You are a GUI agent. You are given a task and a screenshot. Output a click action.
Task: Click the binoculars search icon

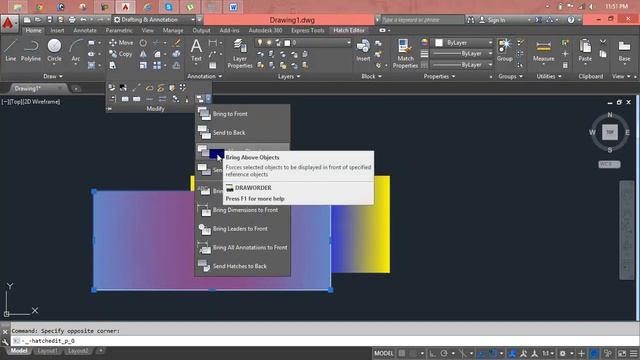coord(471,20)
